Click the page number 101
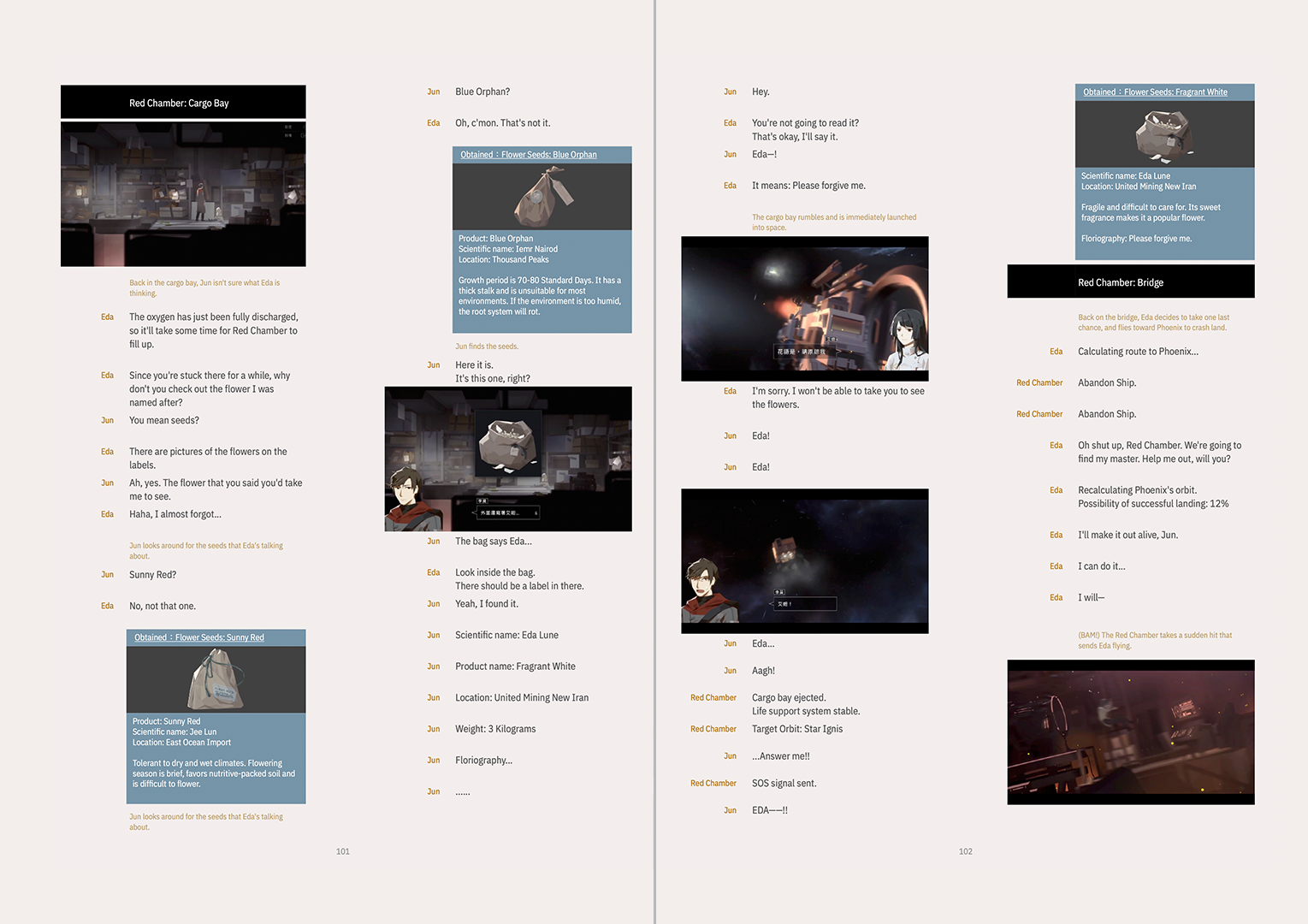This screenshot has width=1308, height=924. pyautogui.click(x=343, y=851)
